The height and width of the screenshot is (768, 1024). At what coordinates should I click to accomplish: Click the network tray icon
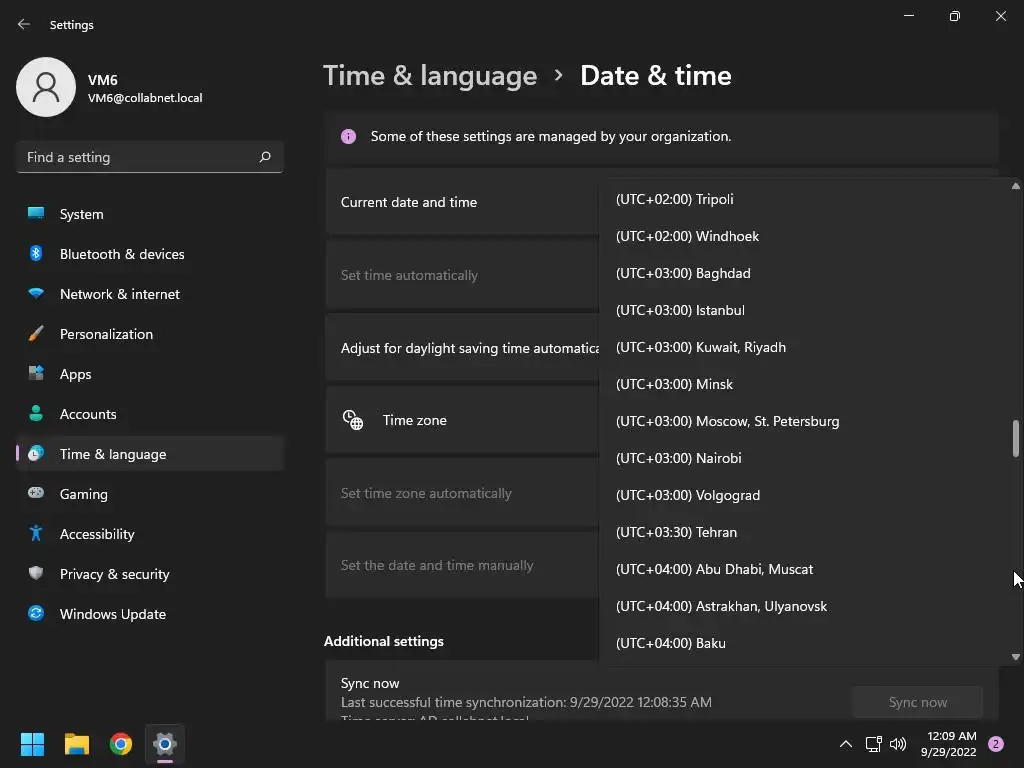(x=873, y=744)
